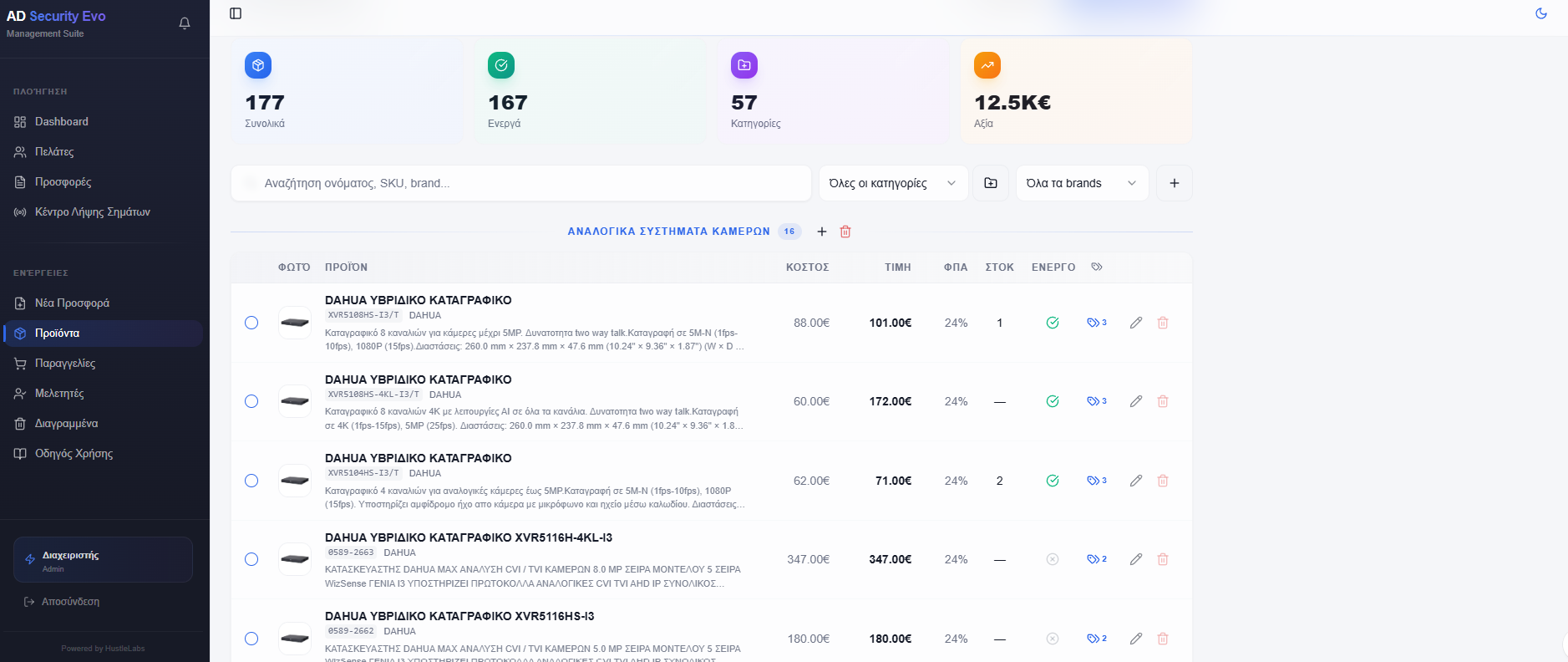Open Κέντρο Λήψης Σημάτων in sidebar

point(103,212)
